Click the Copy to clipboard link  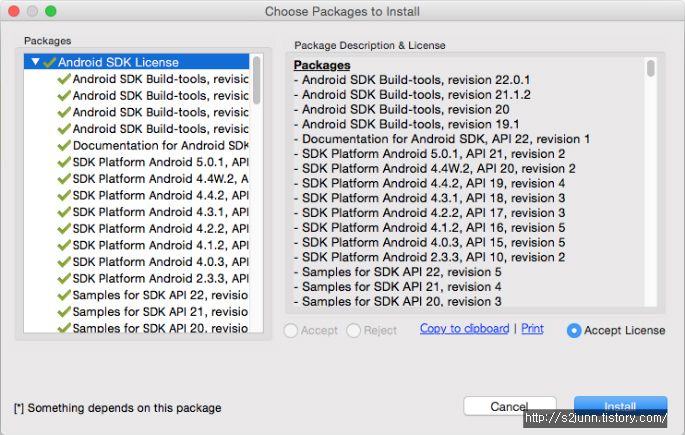pyautogui.click(x=464, y=328)
